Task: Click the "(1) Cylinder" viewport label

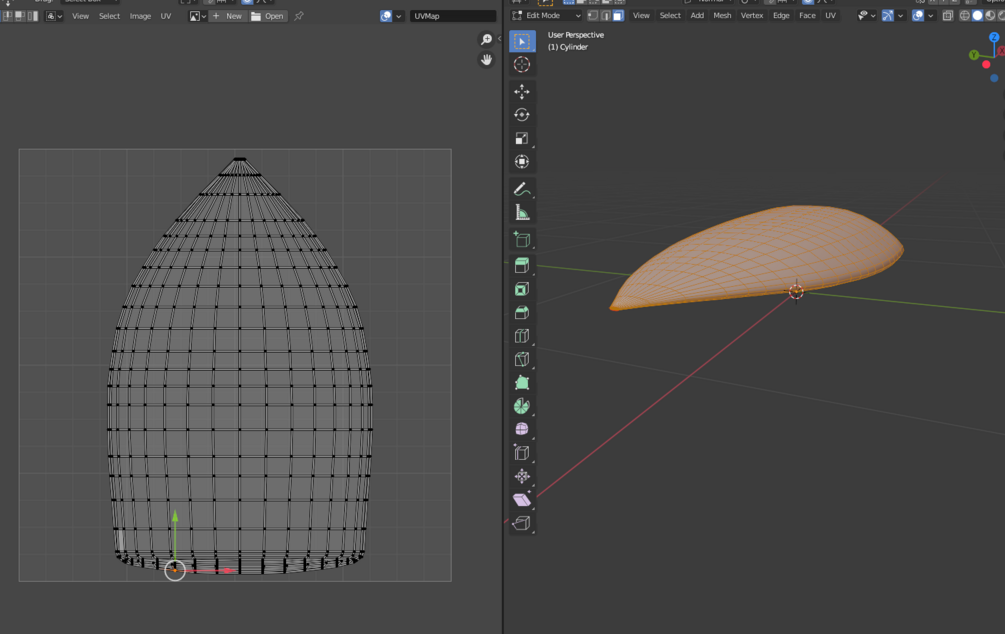Action: point(568,47)
